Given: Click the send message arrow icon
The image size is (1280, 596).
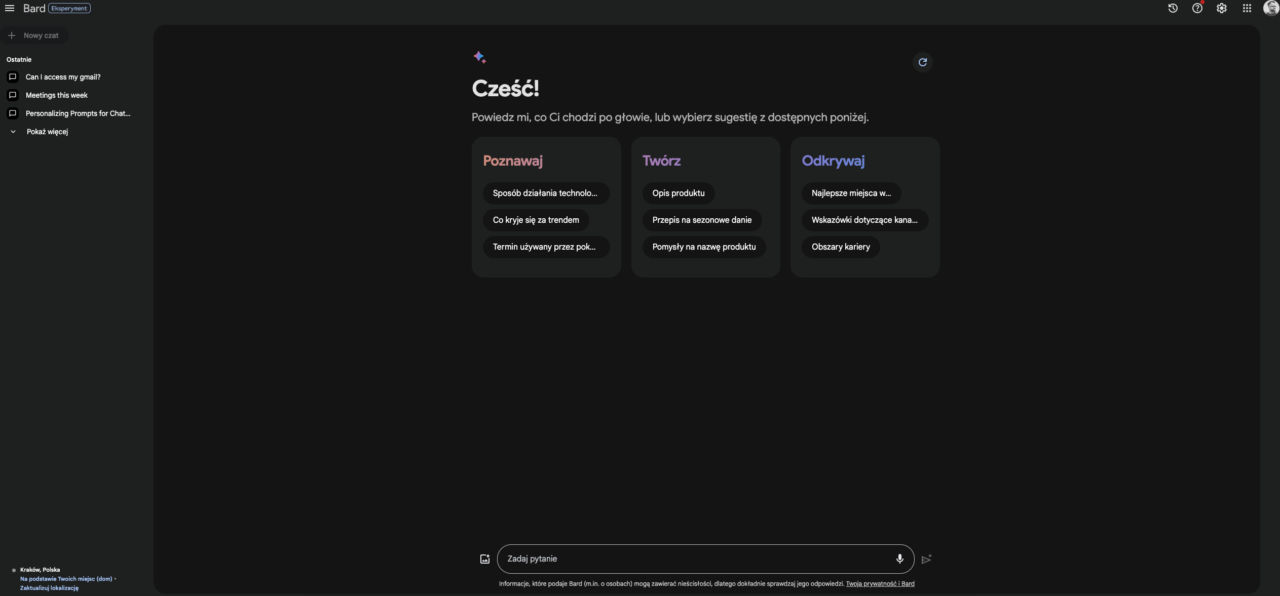Looking at the screenshot, I should pos(926,559).
